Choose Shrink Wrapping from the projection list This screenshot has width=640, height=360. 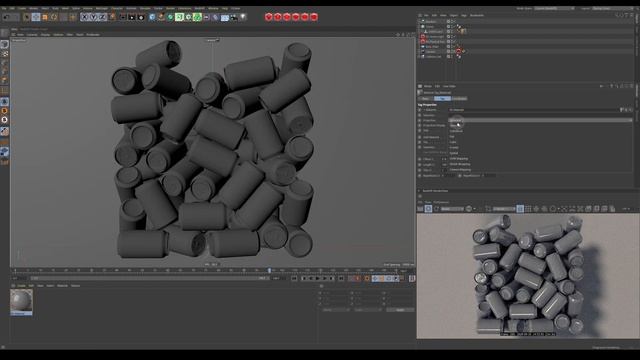point(460,164)
